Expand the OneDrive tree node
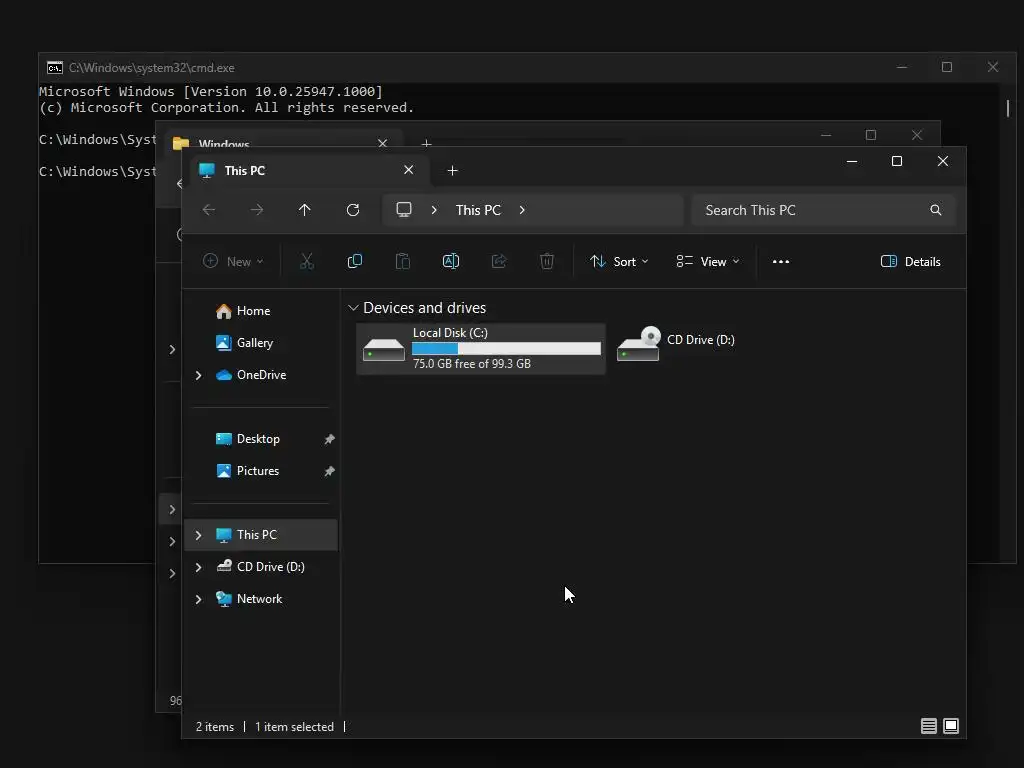 (199, 375)
